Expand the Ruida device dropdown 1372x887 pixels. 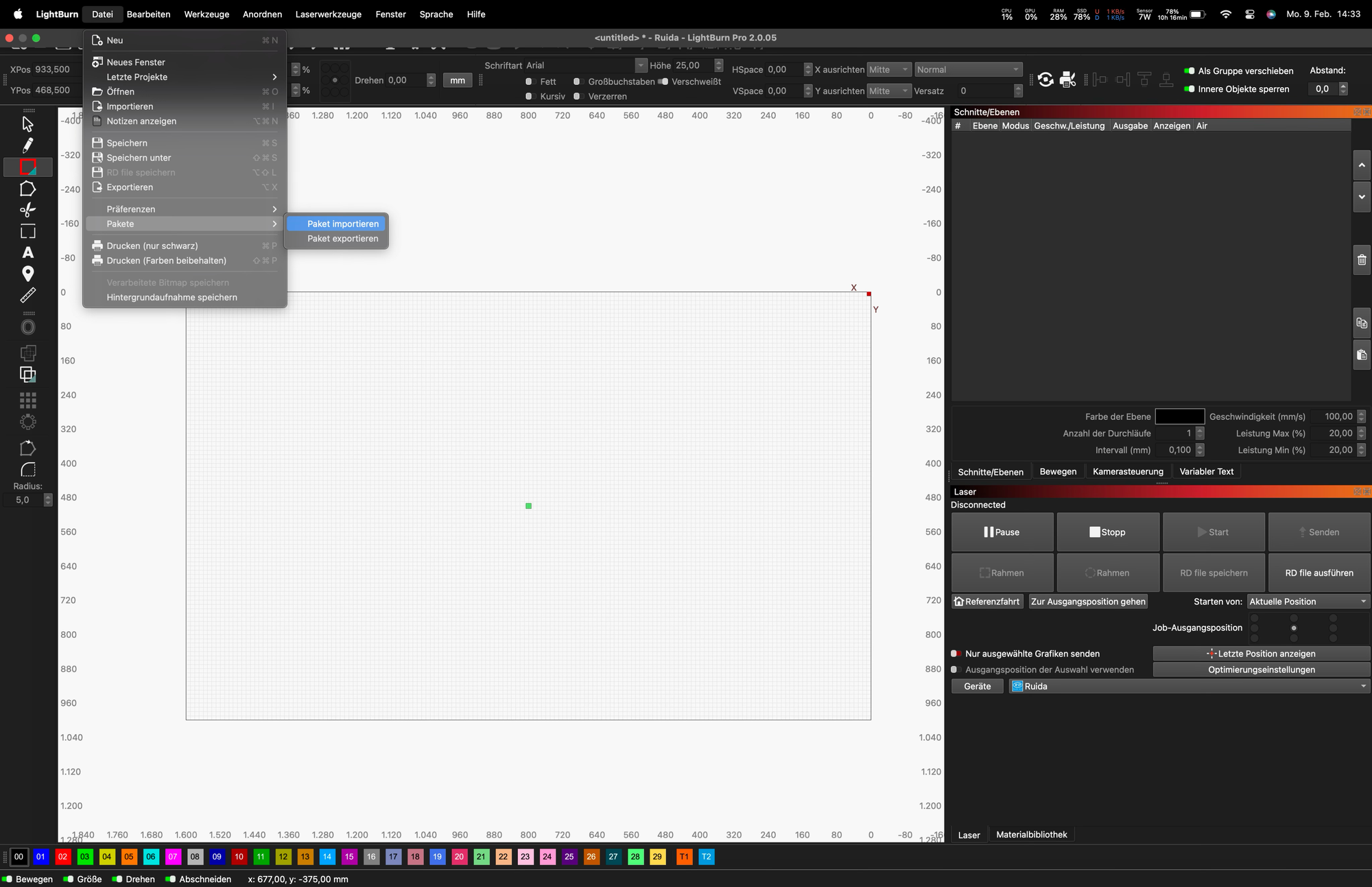(x=1189, y=686)
